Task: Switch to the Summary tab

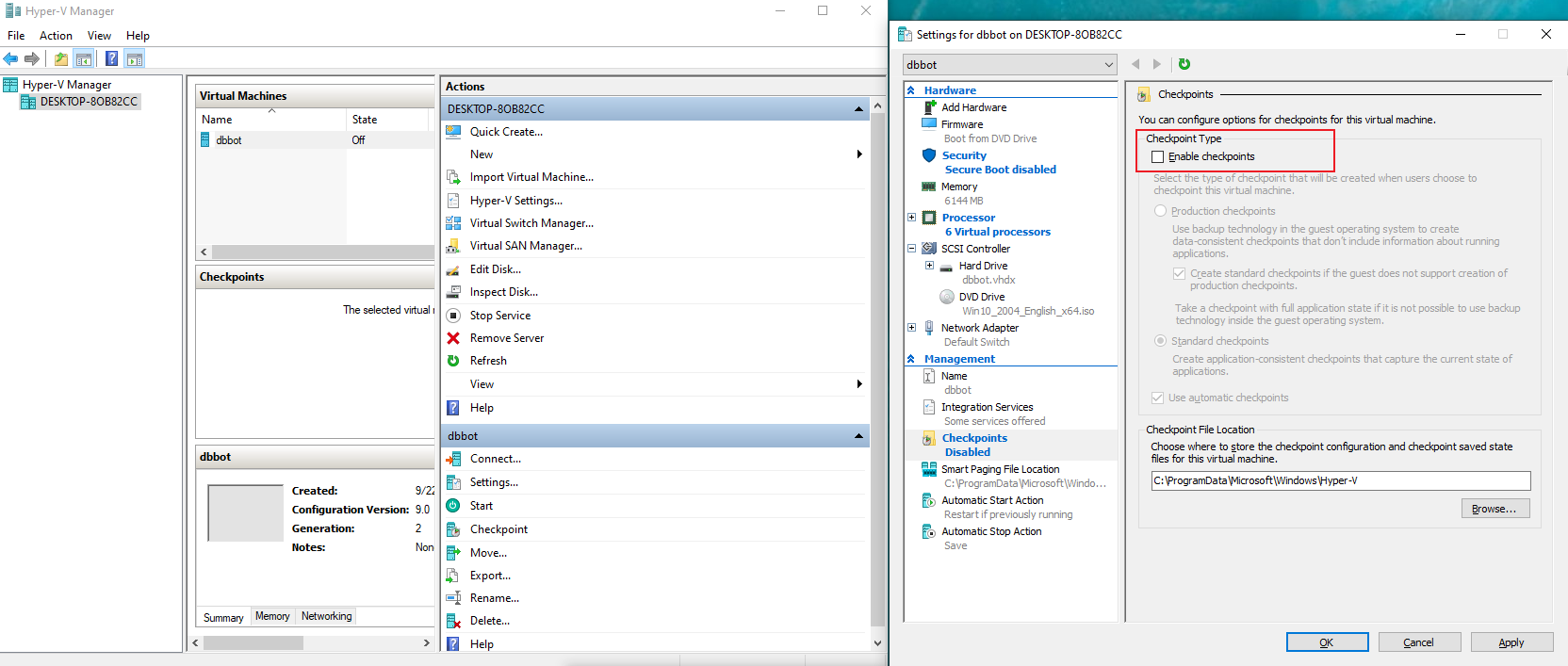Action: click(223, 617)
